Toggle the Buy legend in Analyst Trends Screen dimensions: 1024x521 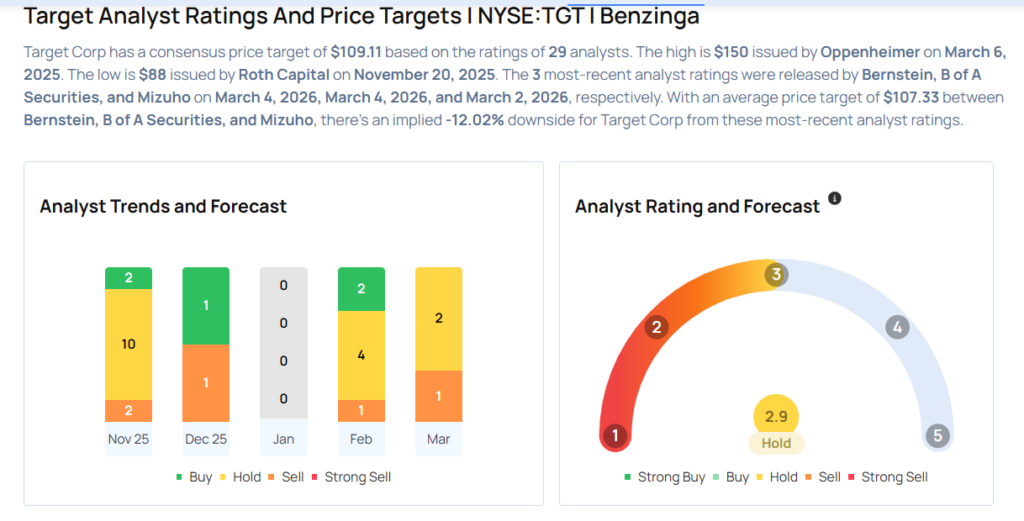point(193,477)
